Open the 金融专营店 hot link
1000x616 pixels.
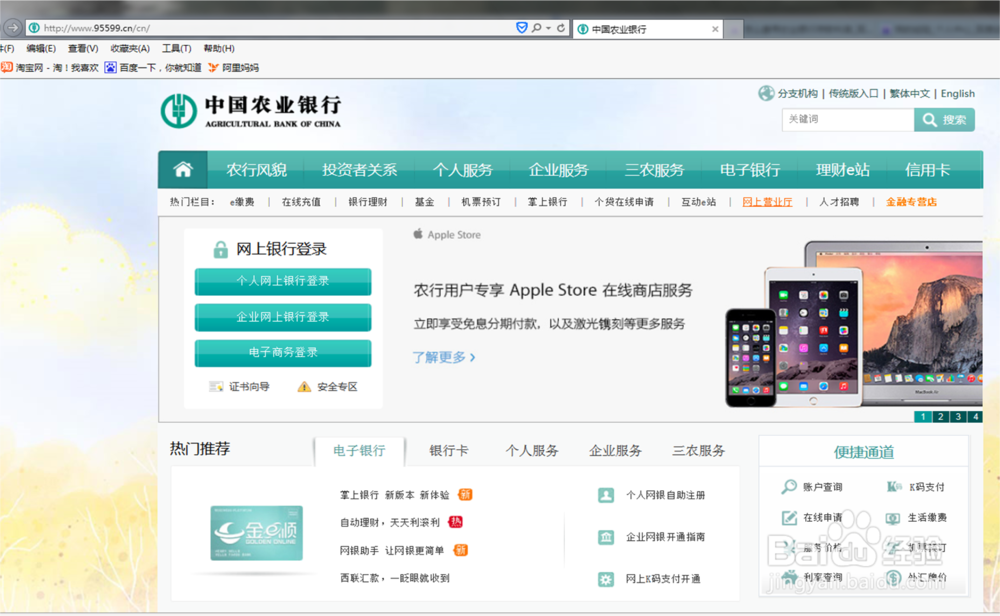tap(911, 202)
